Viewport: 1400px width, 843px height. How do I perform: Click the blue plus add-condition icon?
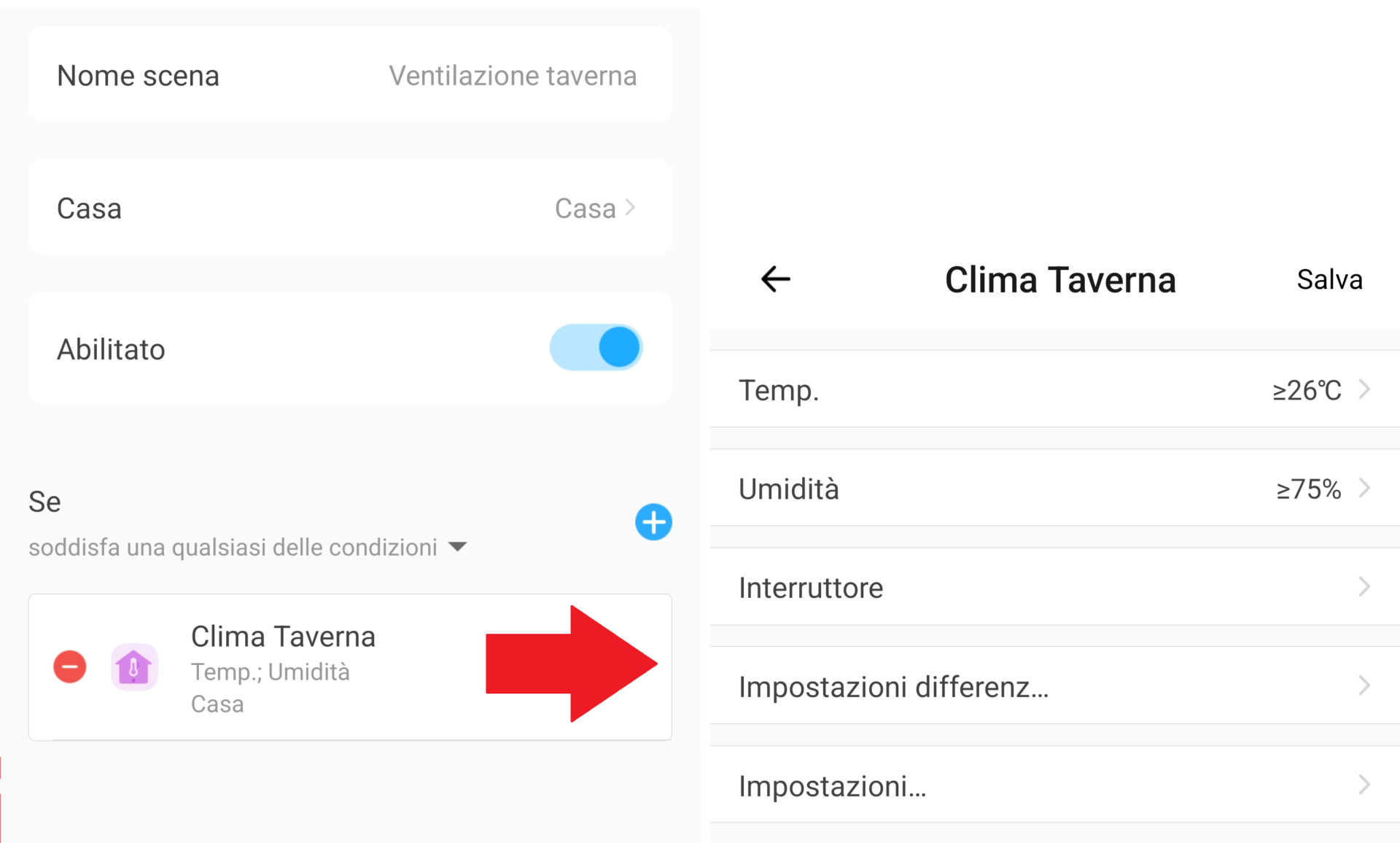(653, 522)
